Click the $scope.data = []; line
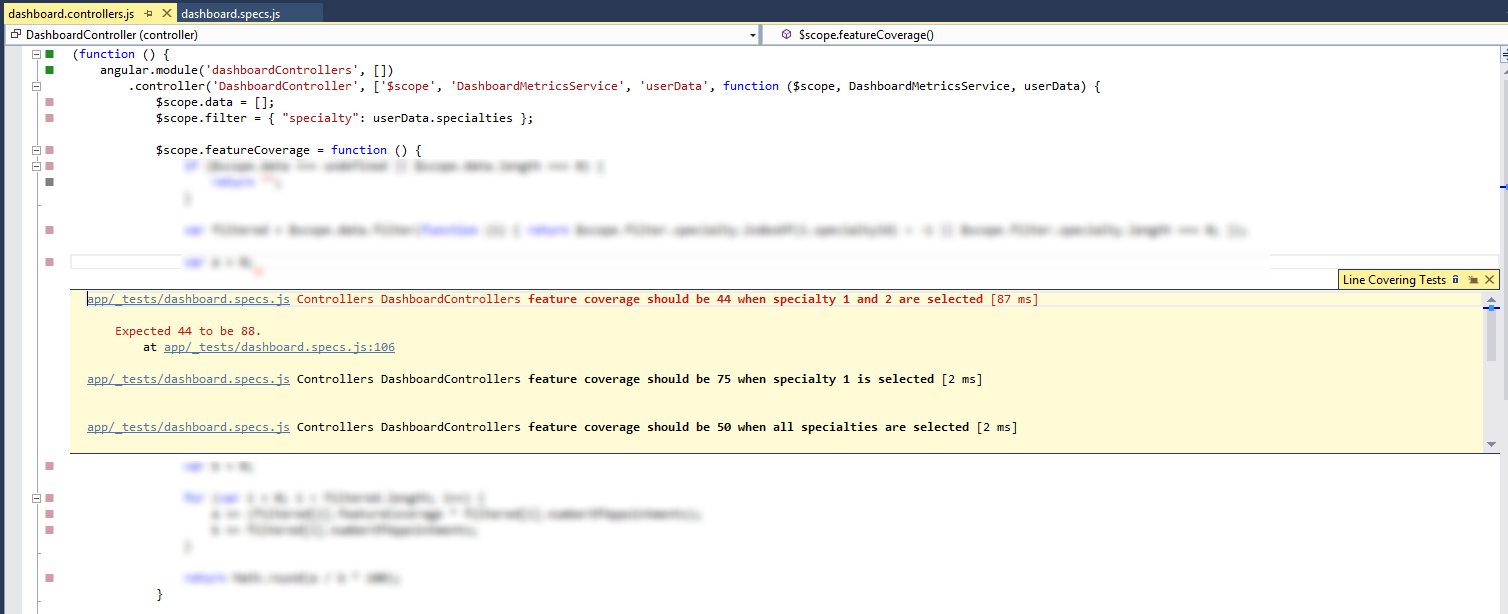 (x=214, y=102)
